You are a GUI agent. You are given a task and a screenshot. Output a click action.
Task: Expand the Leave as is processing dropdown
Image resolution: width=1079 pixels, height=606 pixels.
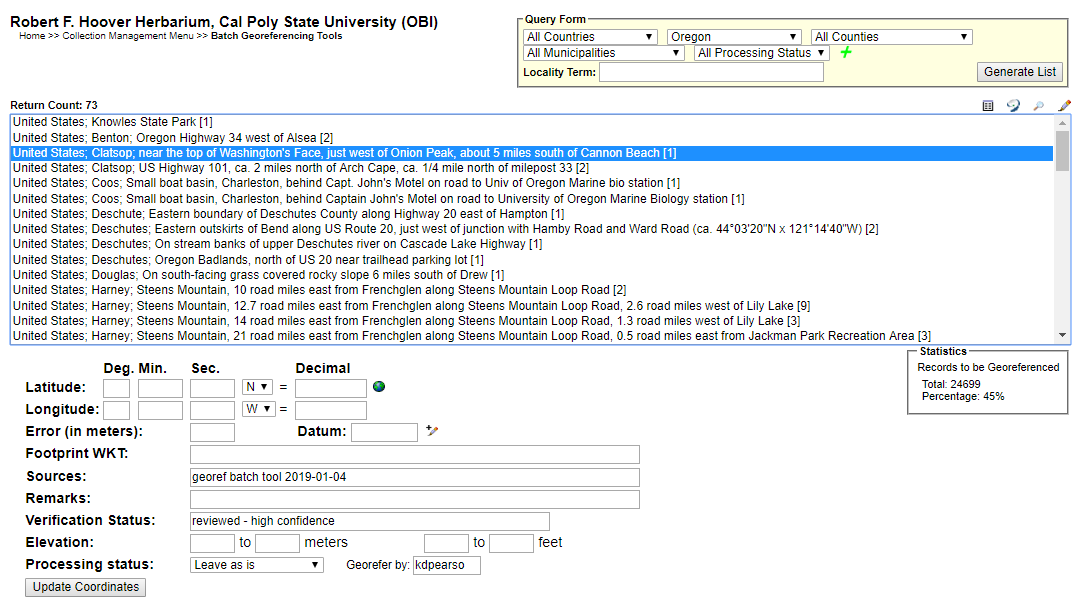coord(257,565)
